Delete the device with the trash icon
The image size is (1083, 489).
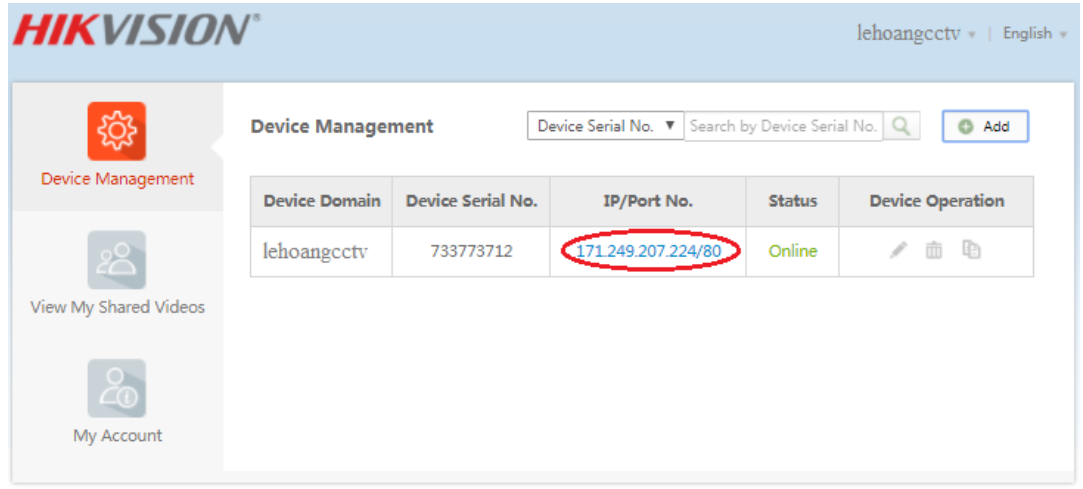tap(934, 251)
